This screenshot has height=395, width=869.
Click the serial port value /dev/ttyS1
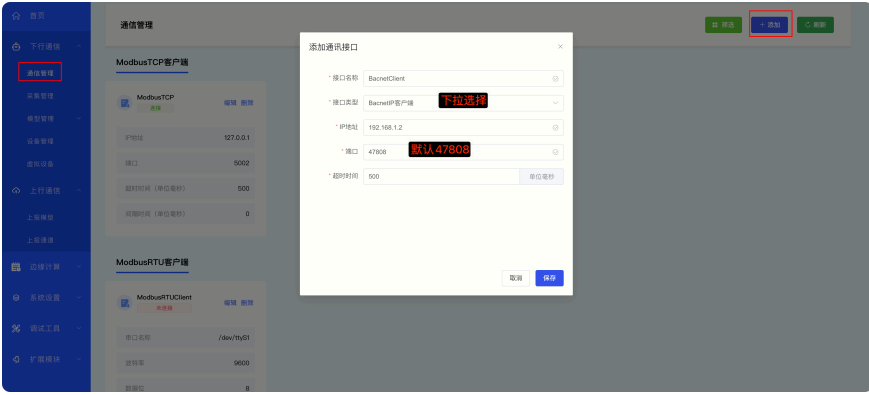(x=234, y=337)
